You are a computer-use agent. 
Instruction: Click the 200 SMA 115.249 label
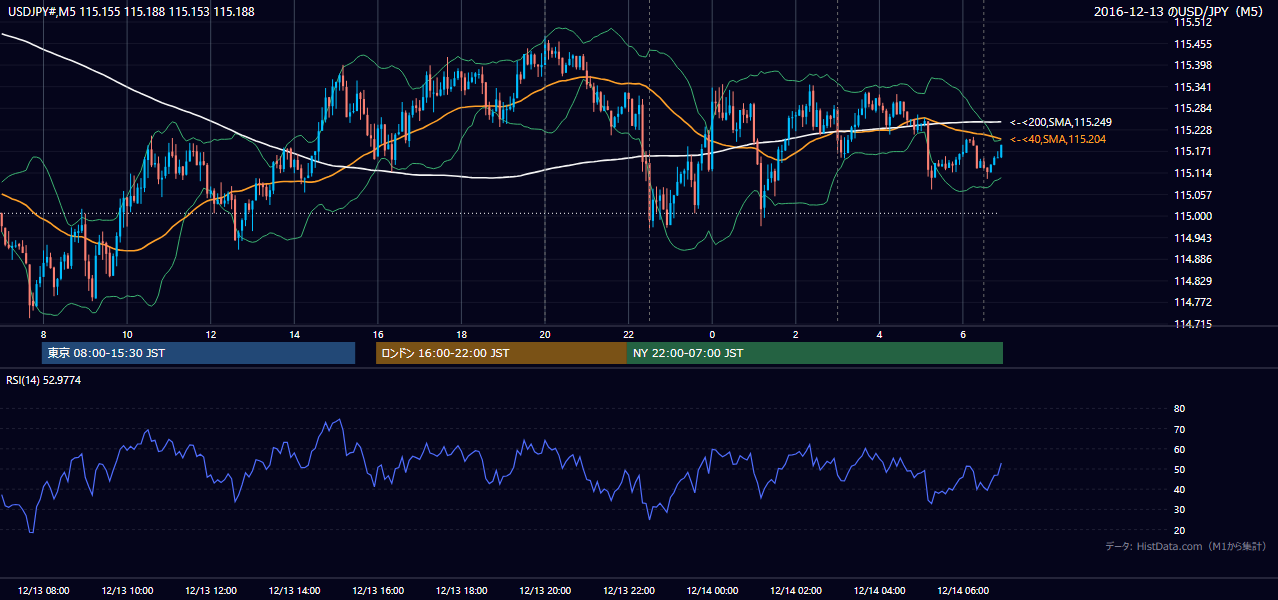click(1061, 122)
